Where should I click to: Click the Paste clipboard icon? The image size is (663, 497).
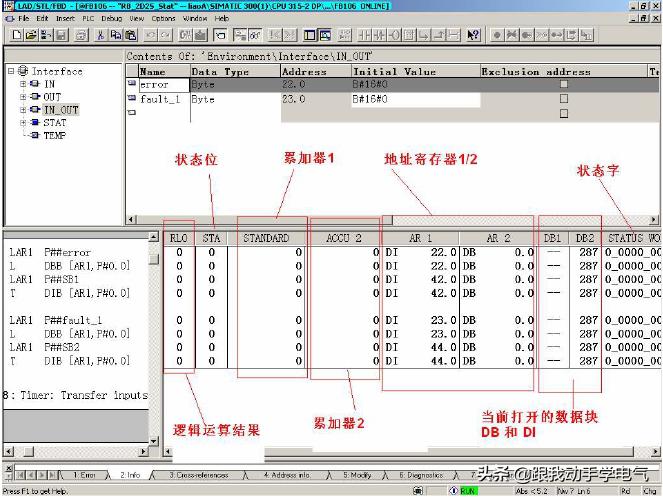tap(131, 35)
